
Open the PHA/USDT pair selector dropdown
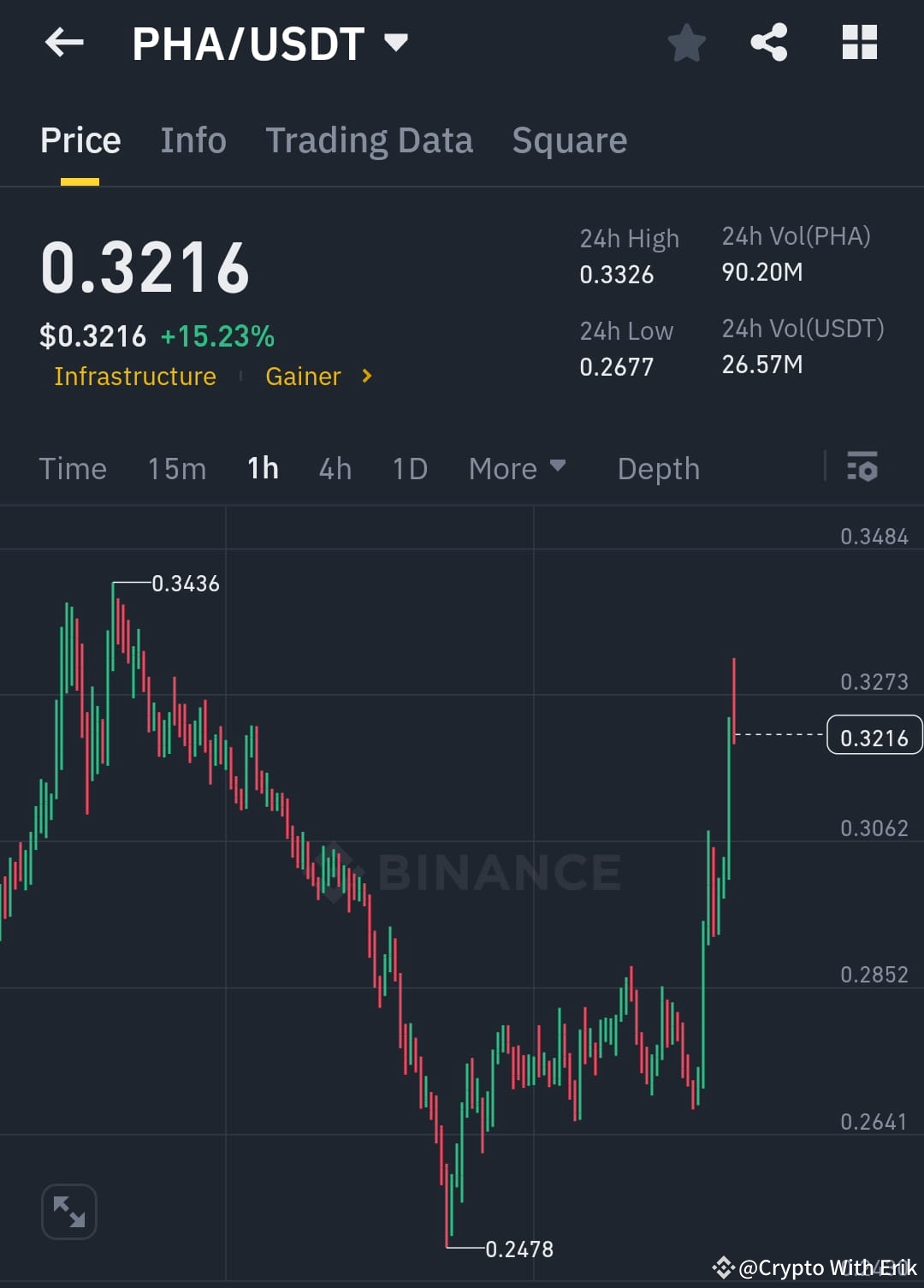pyautogui.click(x=395, y=40)
